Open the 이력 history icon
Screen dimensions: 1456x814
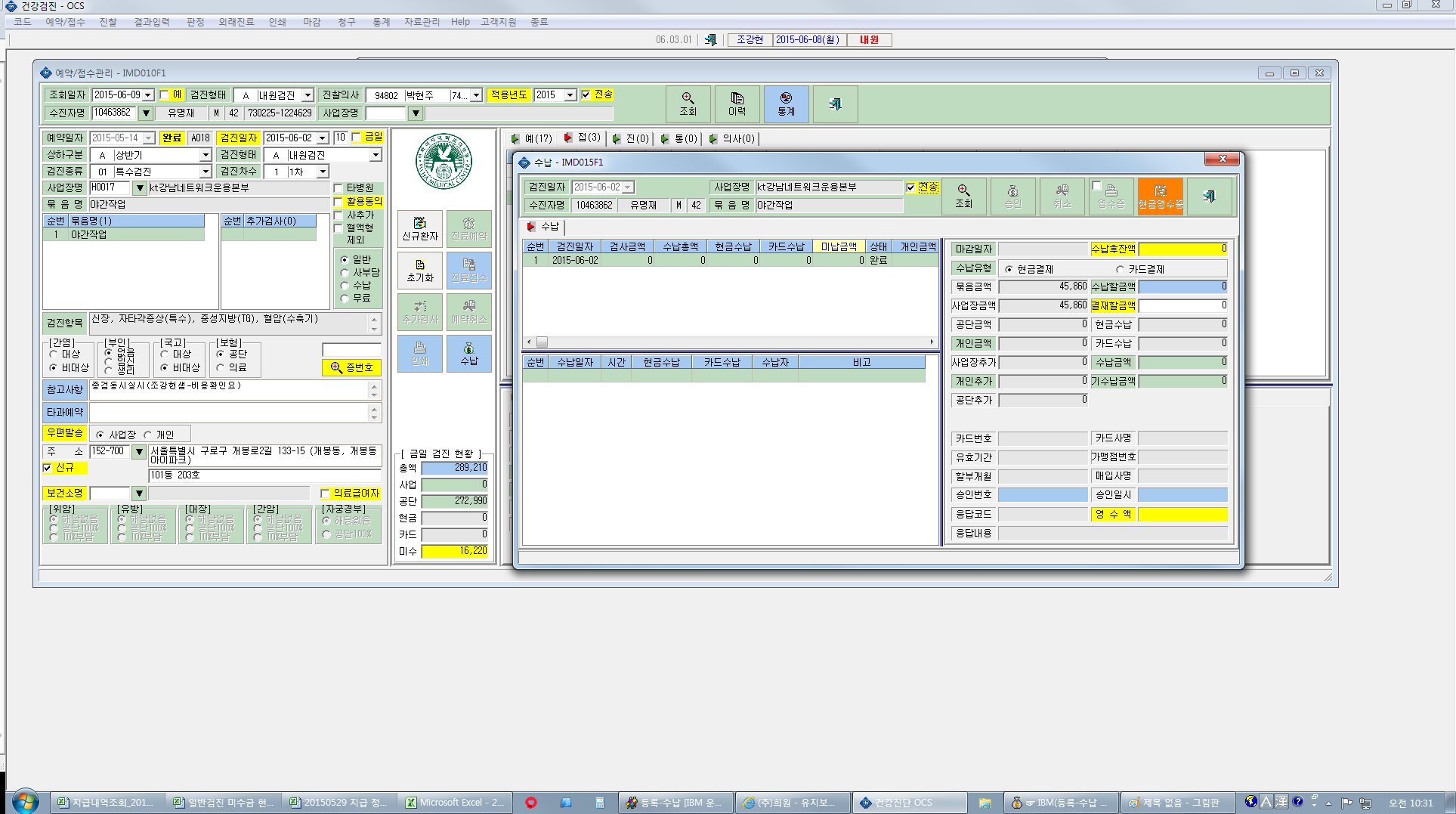point(737,104)
